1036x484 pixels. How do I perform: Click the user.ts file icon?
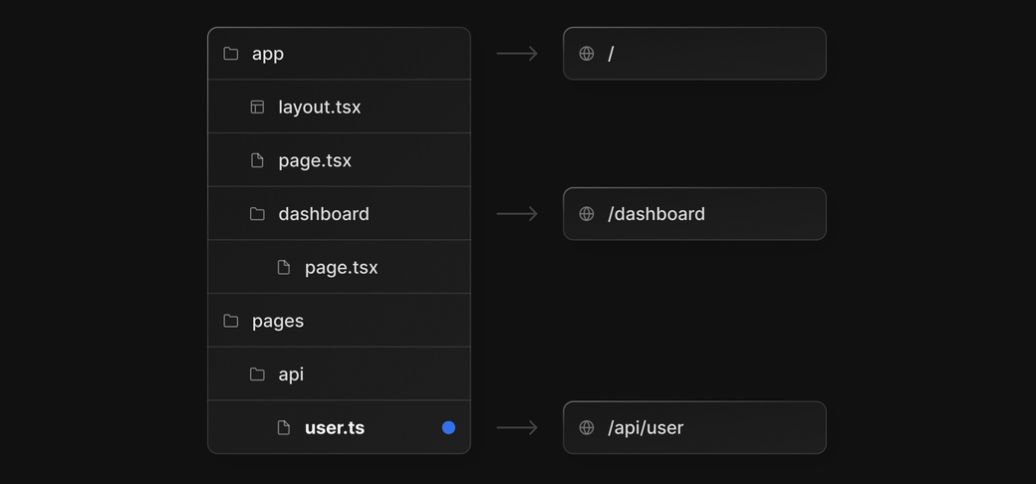coord(283,428)
